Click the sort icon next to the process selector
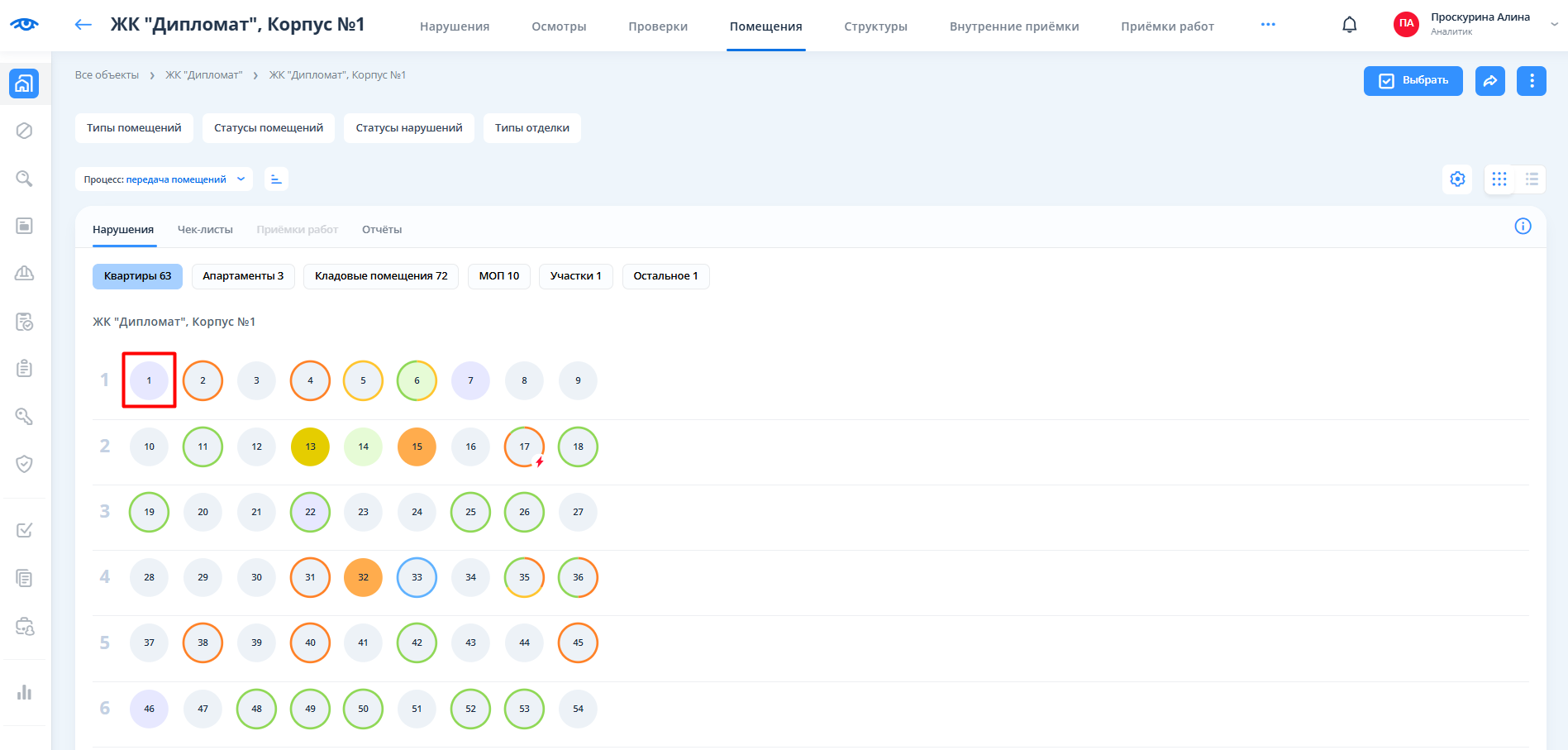 coord(276,179)
